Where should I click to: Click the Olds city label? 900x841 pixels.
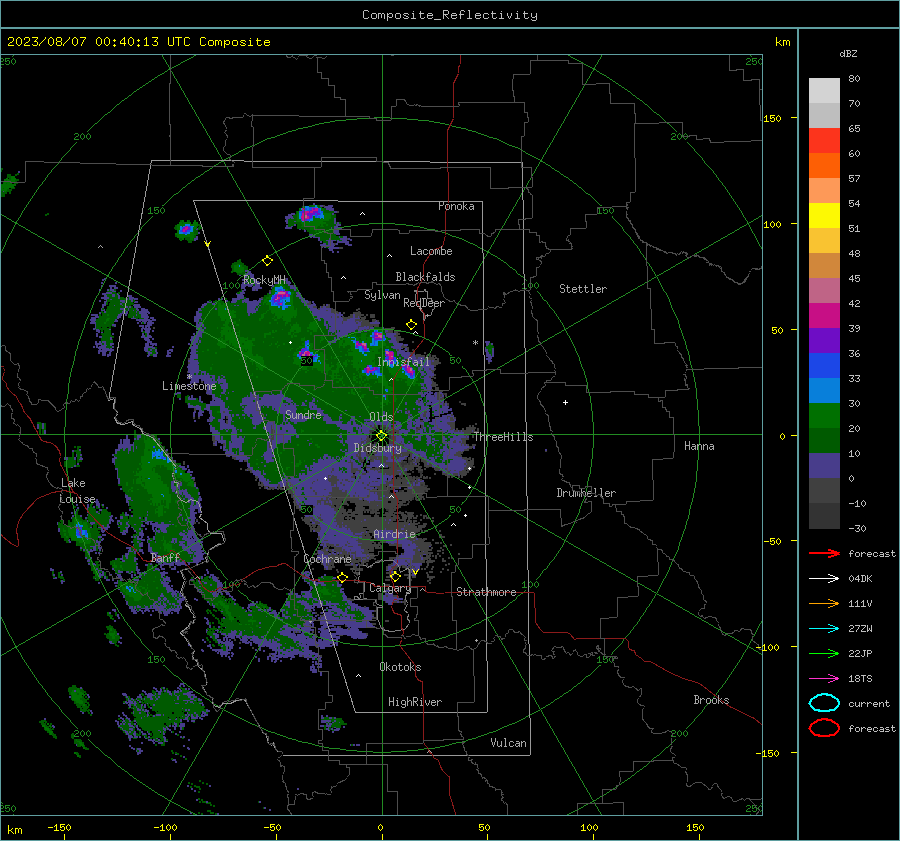pos(381,417)
